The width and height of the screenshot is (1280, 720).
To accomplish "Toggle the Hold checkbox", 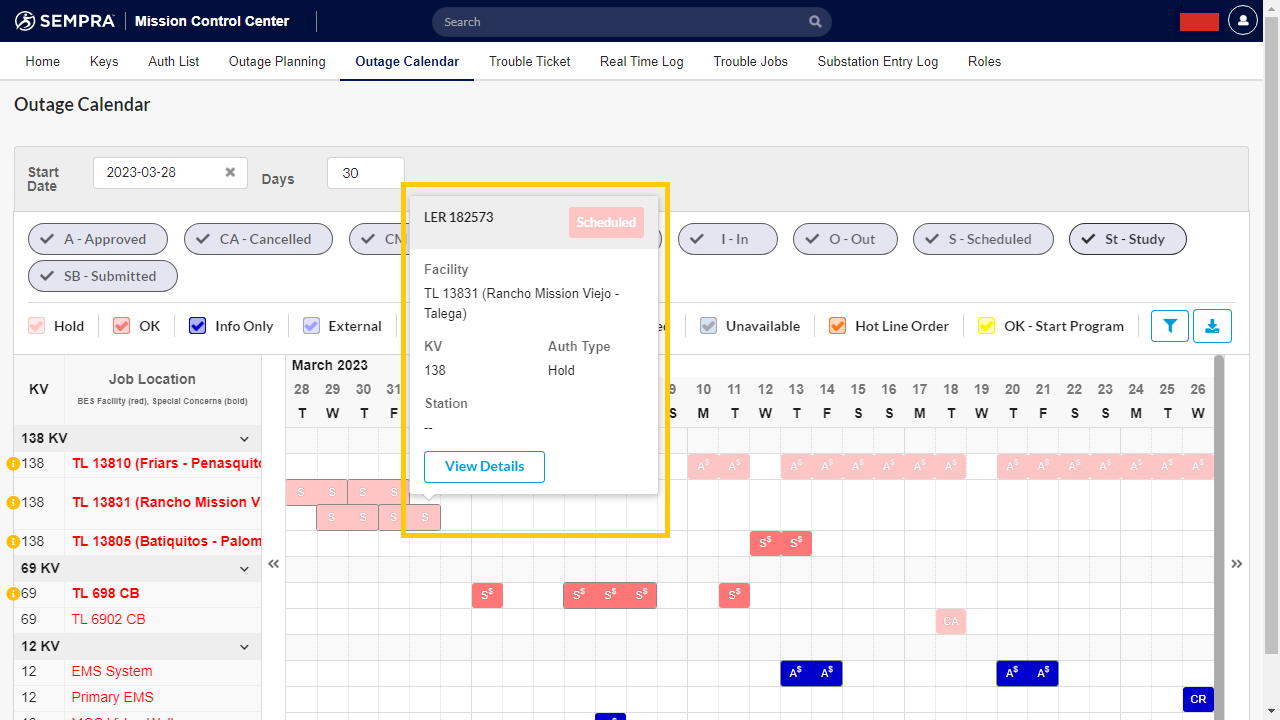I will [37, 326].
